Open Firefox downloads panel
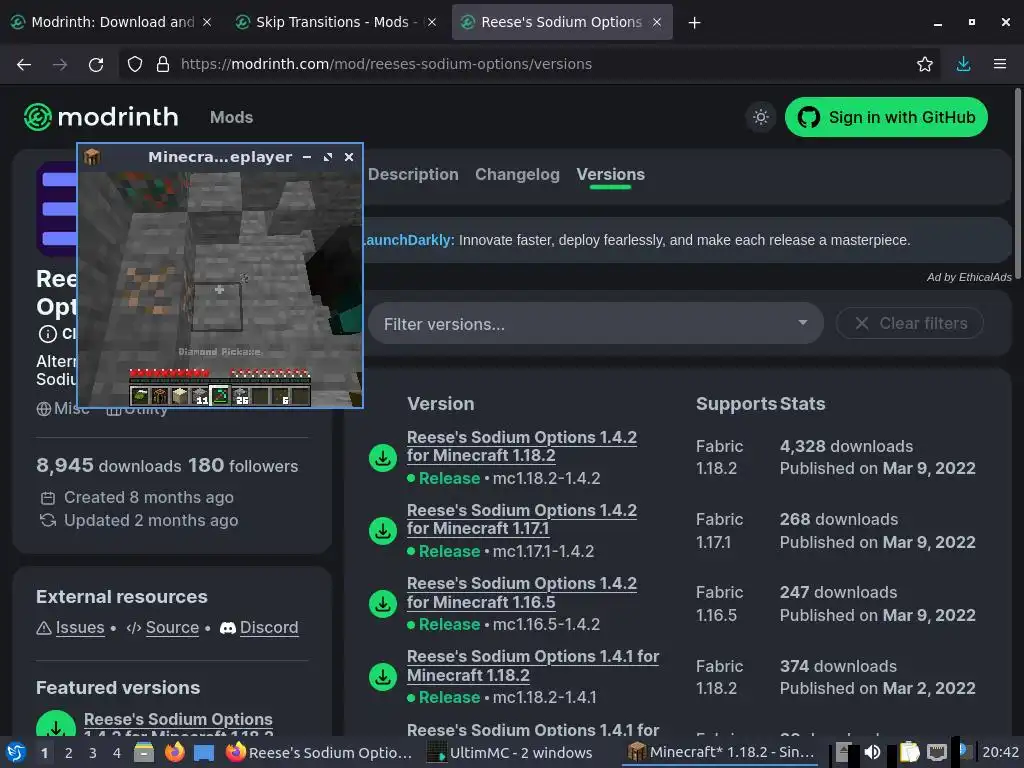1024x768 pixels. pyautogui.click(x=963, y=64)
